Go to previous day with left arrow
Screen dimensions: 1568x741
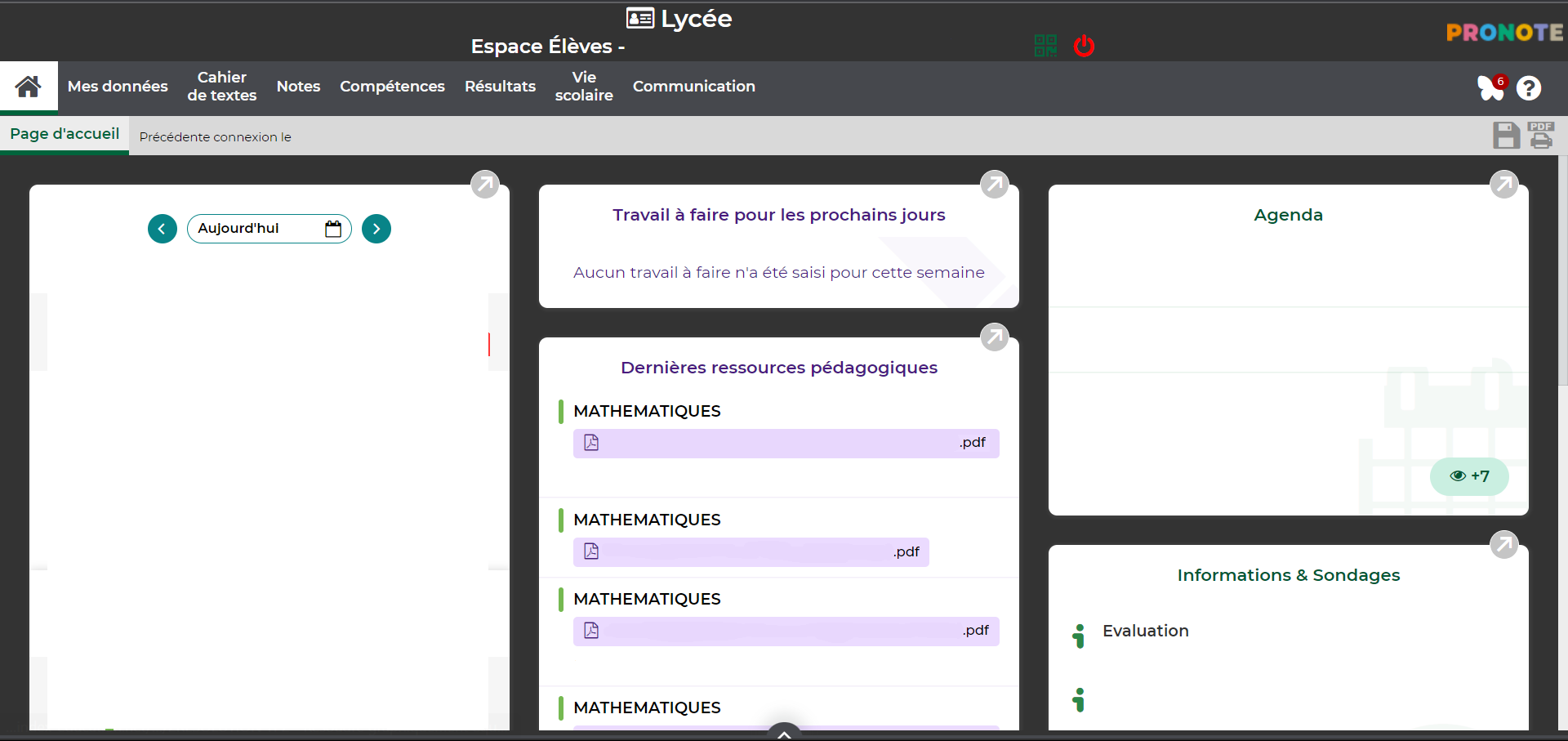pyautogui.click(x=163, y=229)
